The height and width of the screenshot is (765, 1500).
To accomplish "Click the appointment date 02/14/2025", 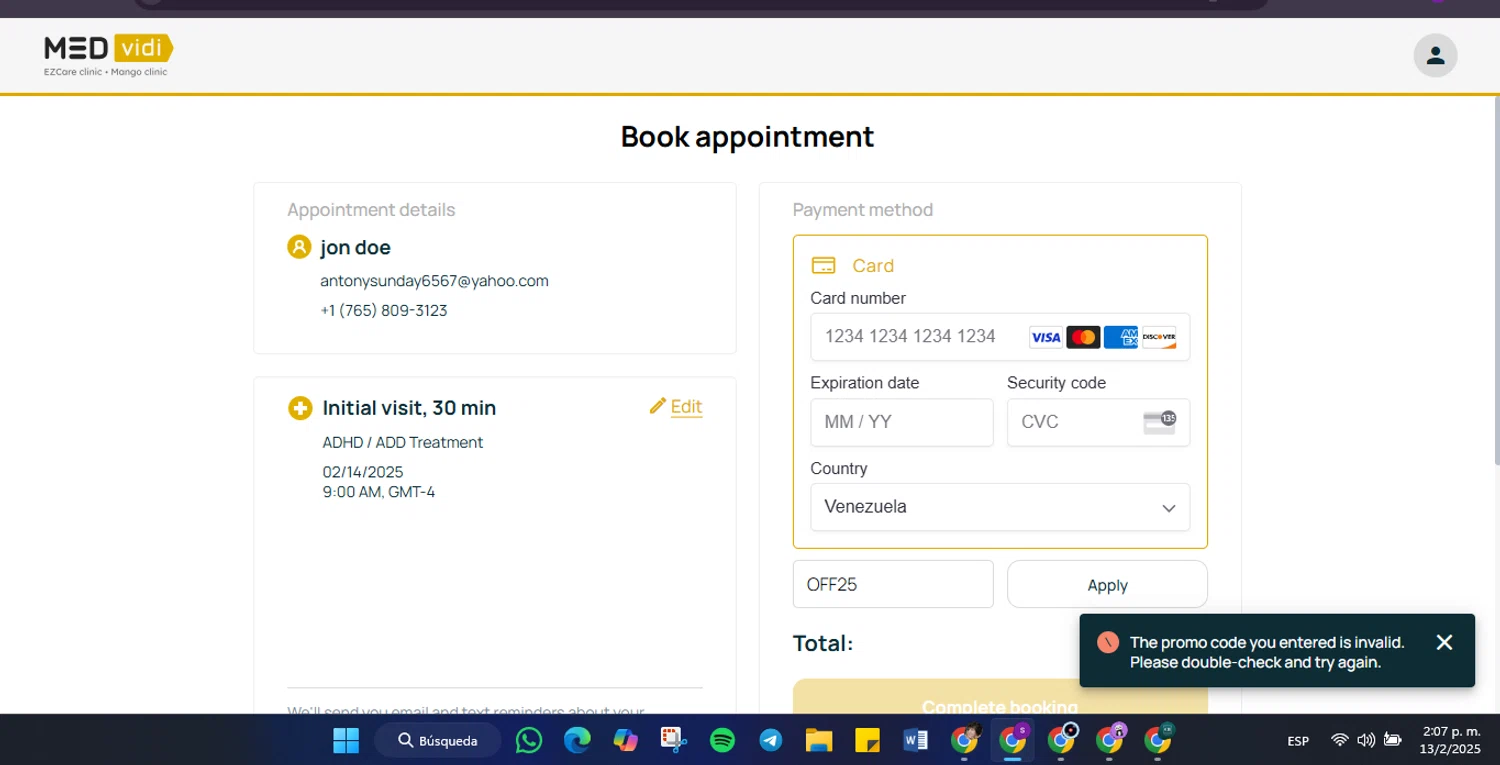I will click(x=363, y=472).
